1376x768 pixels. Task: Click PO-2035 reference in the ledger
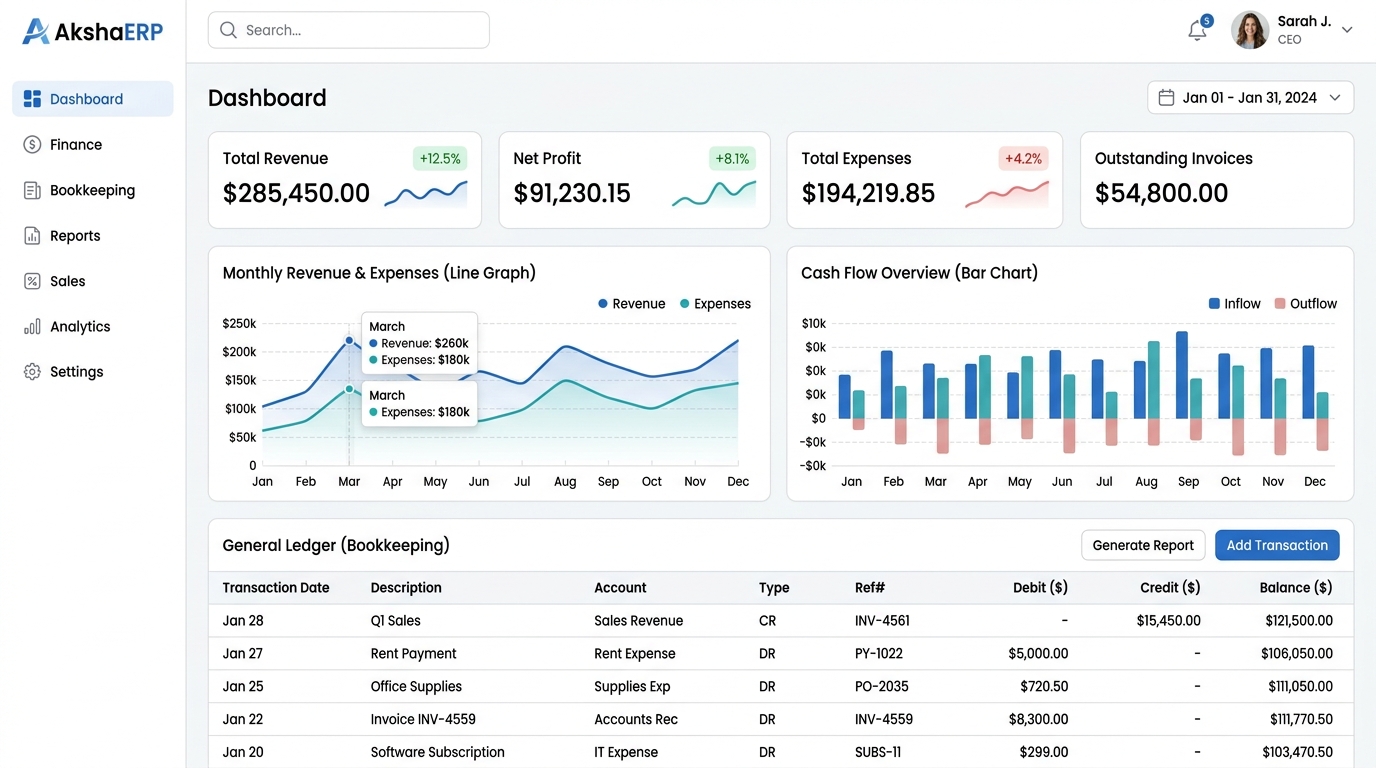point(882,687)
